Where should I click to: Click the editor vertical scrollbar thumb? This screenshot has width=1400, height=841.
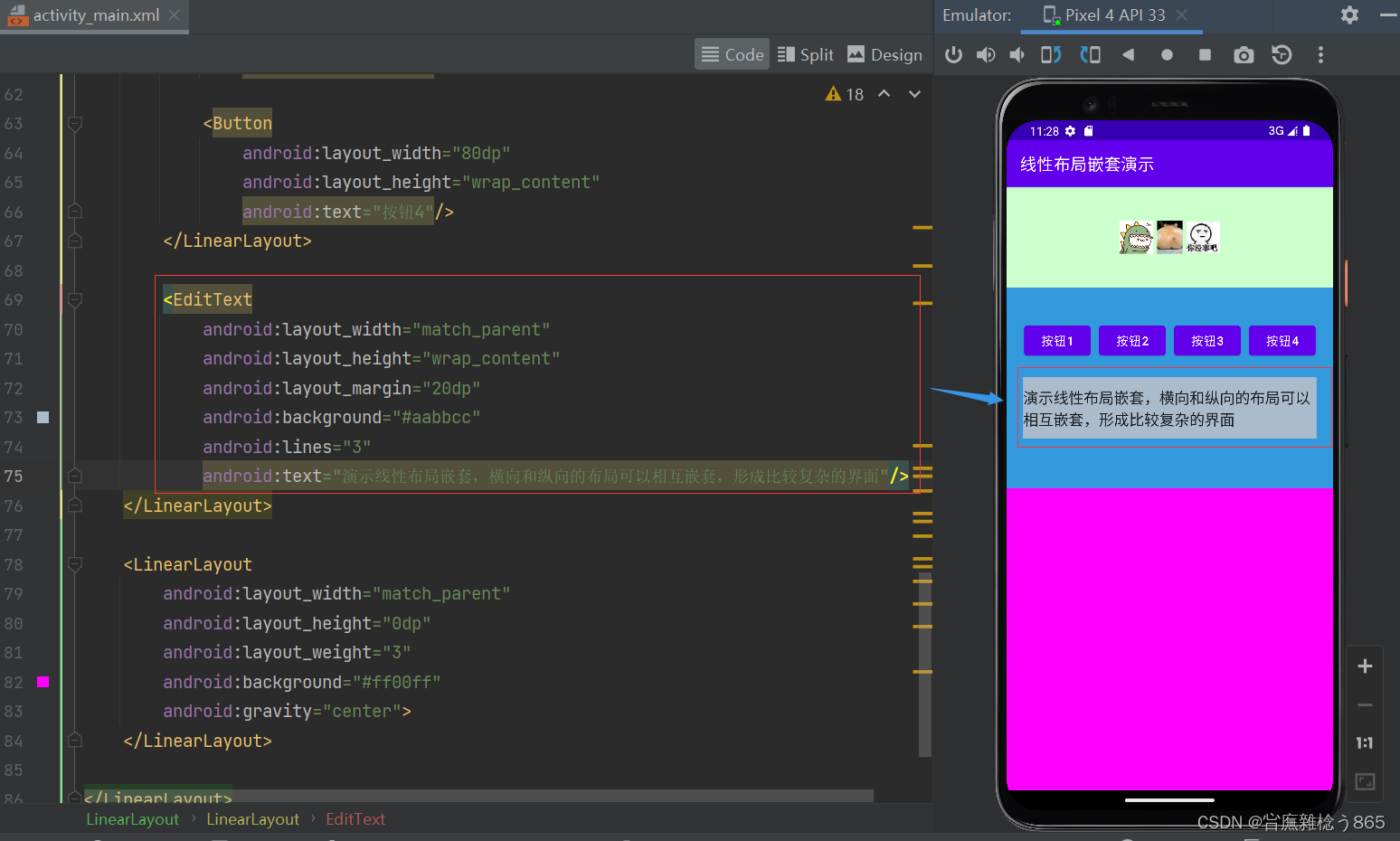tap(924, 665)
